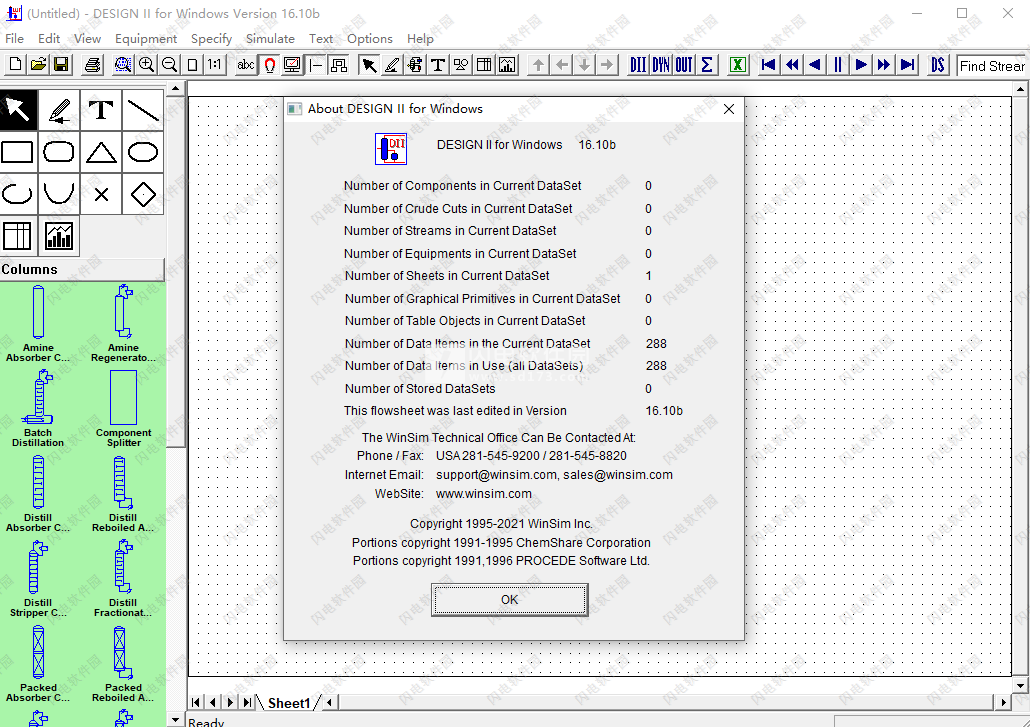Open the Simulate menu
1030x727 pixels.
click(x=270, y=38)
